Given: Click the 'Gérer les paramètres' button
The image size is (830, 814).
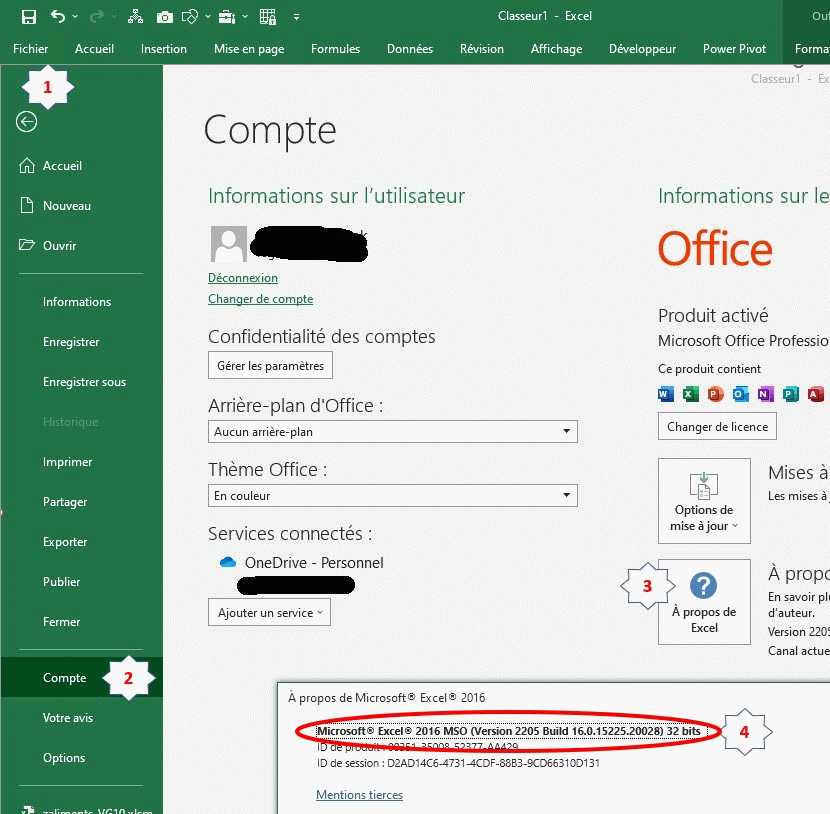Looking at the screenshot, I should 270,365.
